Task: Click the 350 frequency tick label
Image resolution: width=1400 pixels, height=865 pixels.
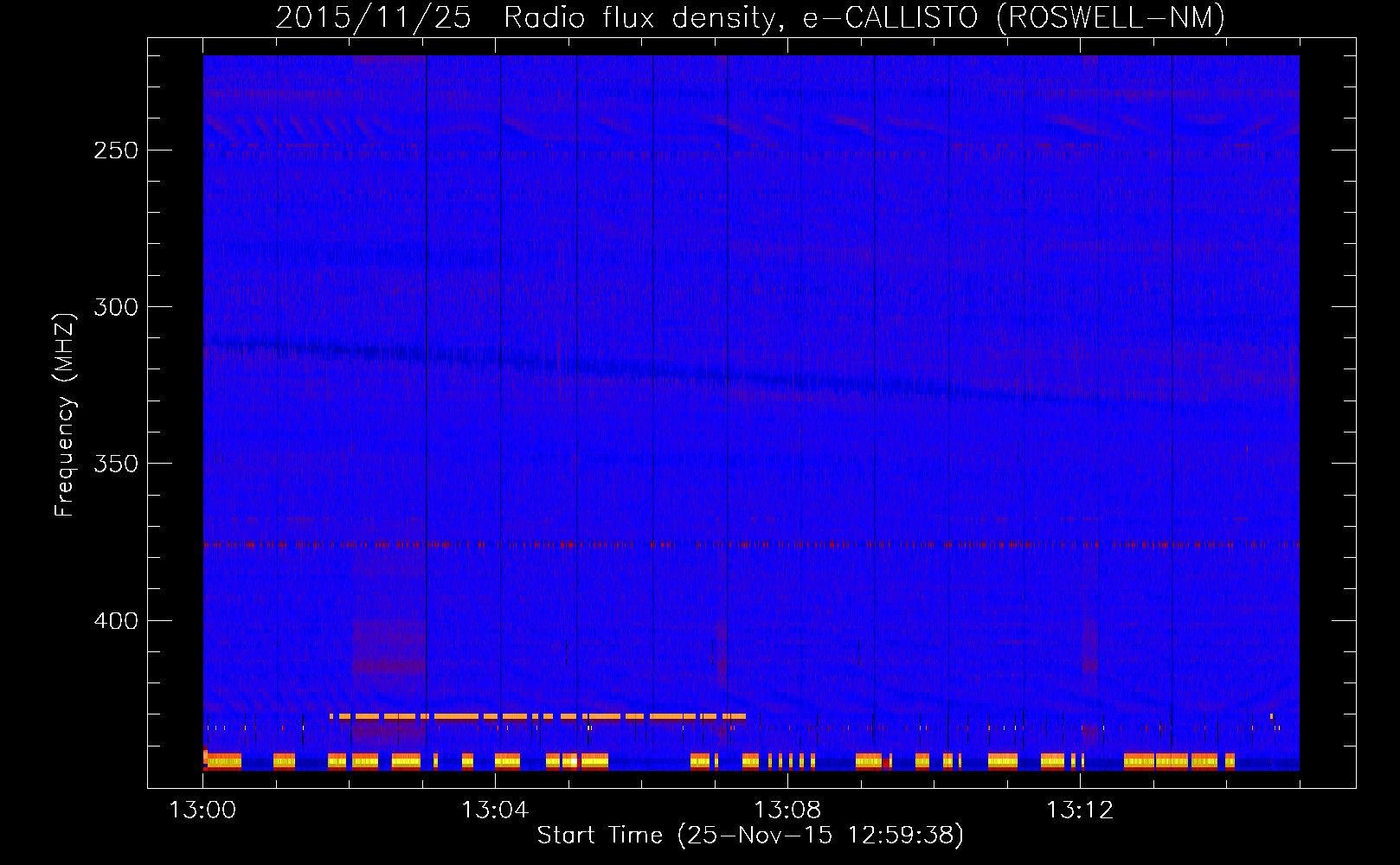Action: [x=116, y=464]
